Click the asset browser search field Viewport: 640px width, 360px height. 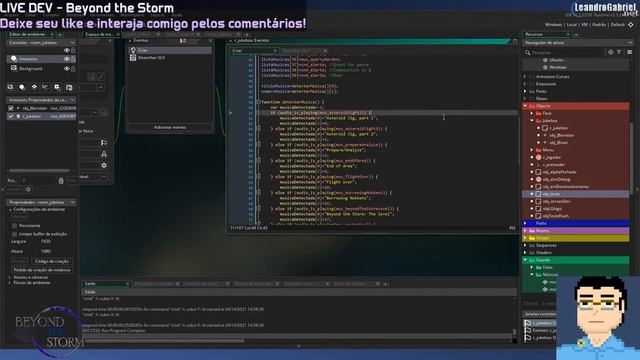(x=567, y=53)
